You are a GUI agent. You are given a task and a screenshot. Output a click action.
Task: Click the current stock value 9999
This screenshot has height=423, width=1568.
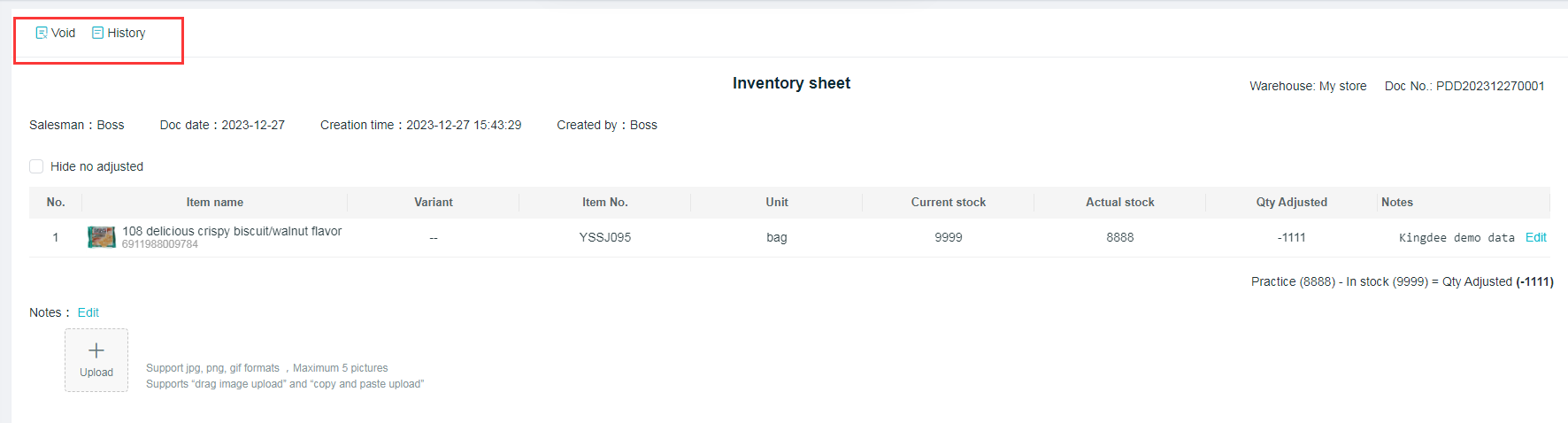949,237
